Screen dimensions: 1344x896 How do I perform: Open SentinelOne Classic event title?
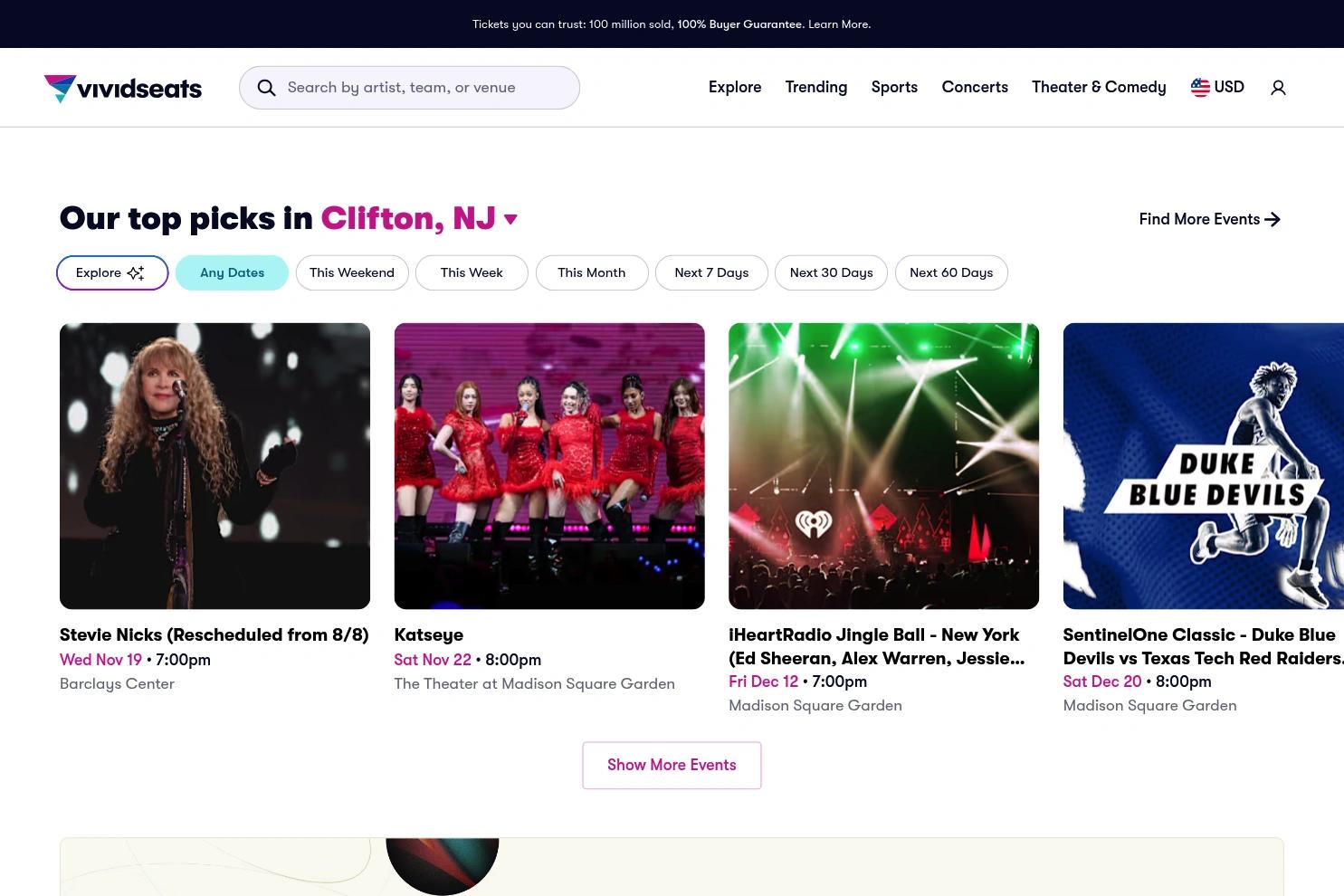(x=1203, y=646)
